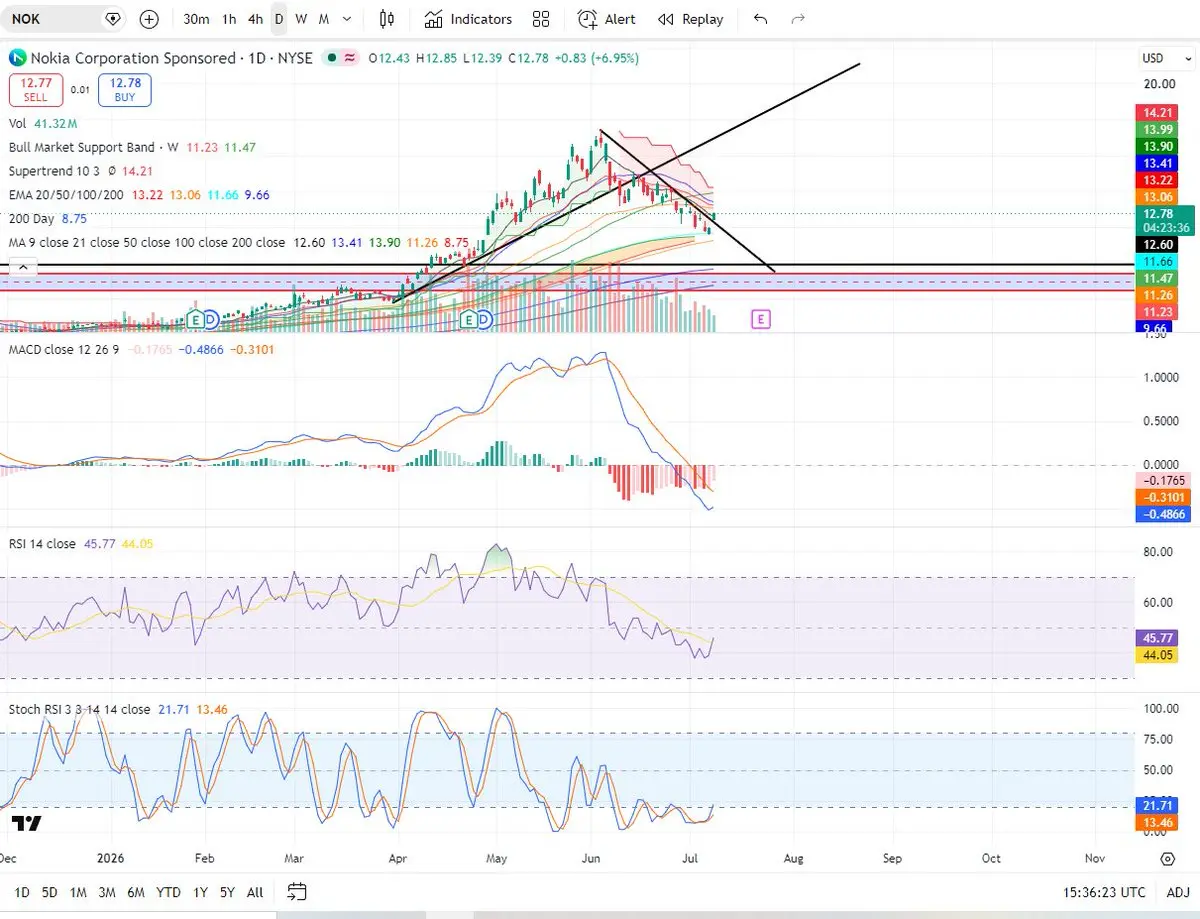Viewport: 1200px width, 919px height.
Task: Select the D daily interval
Action: [x=279, y=19]
